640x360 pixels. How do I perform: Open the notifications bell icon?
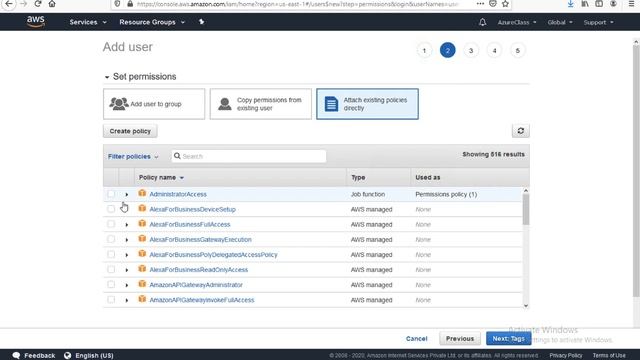pyautogui.click(x=482, y=22)
